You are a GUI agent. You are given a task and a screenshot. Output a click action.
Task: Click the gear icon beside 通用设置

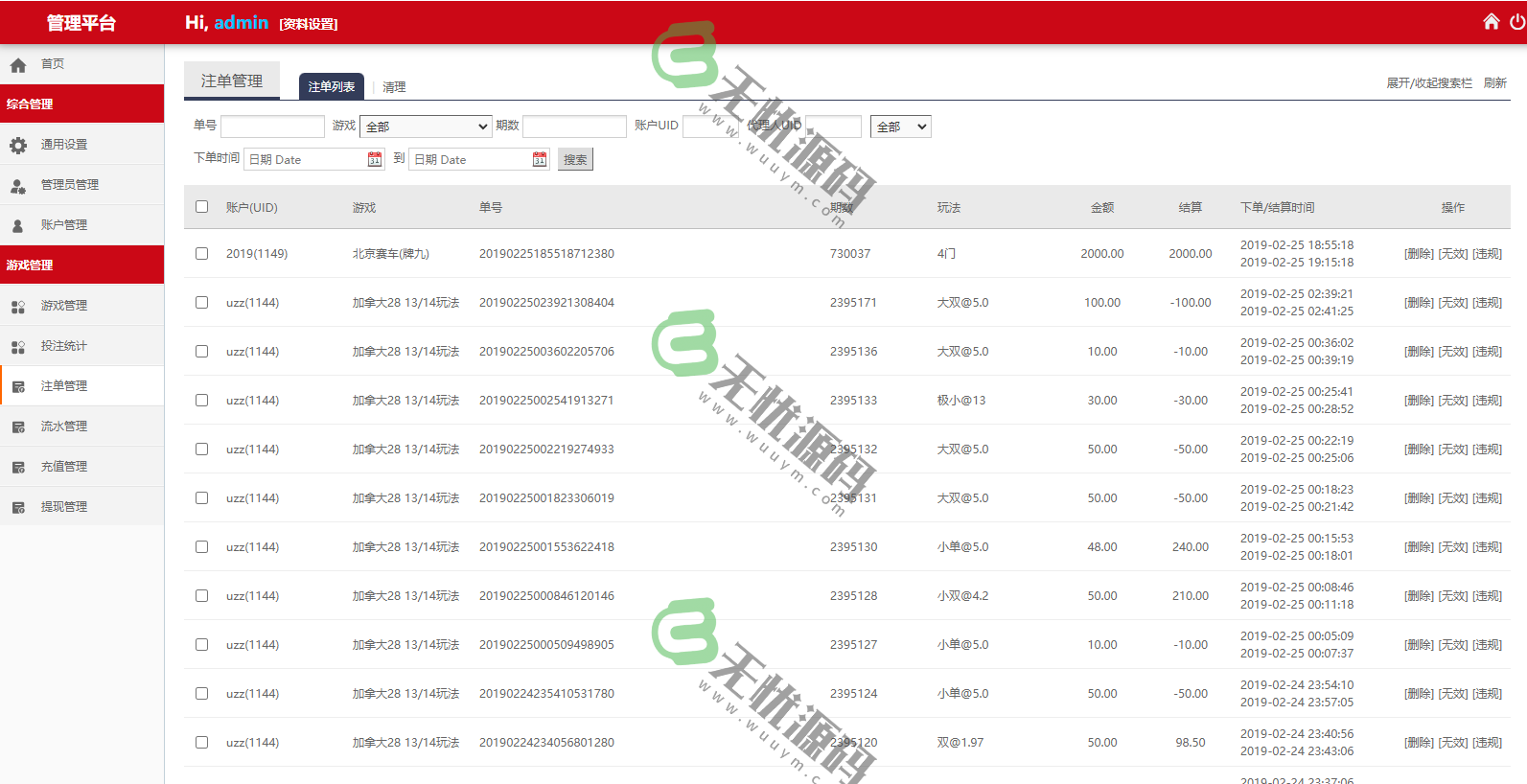(18, 146)
